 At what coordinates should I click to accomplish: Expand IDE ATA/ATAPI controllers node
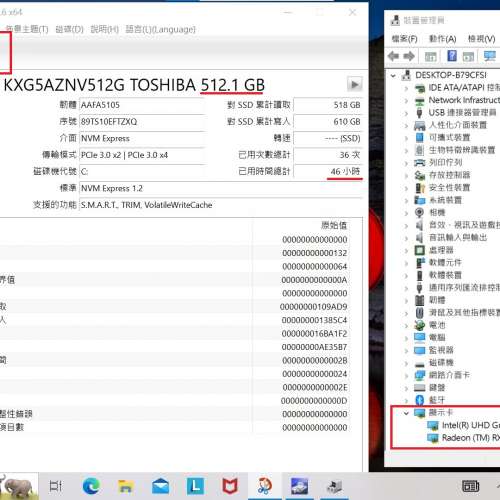(x=406, y=88)
